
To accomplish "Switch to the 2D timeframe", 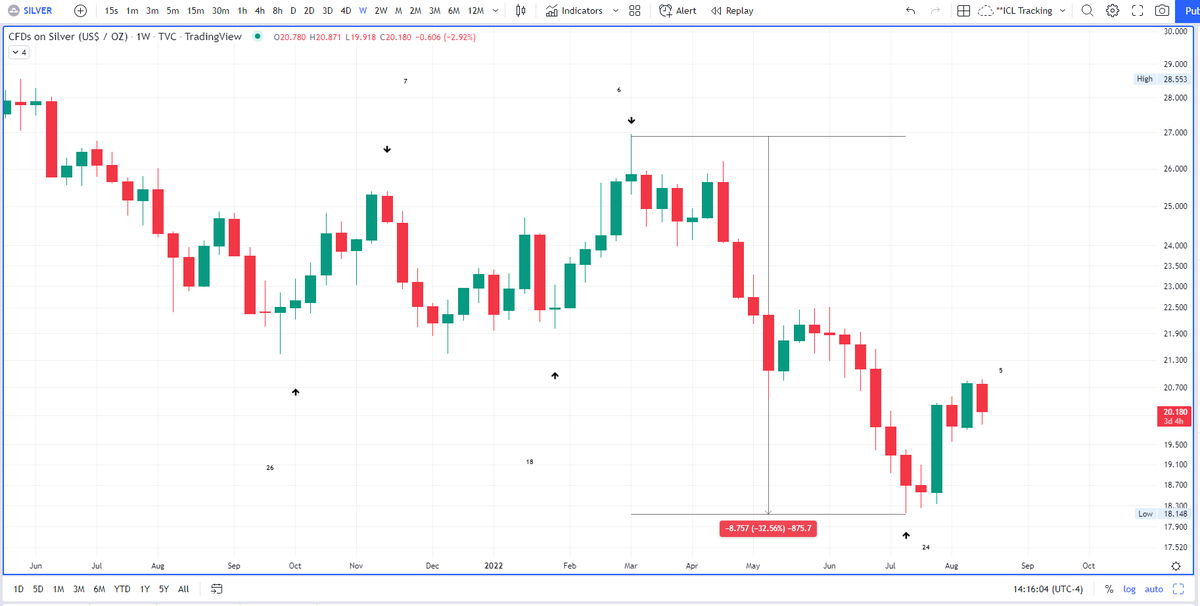I will [309, 10].
